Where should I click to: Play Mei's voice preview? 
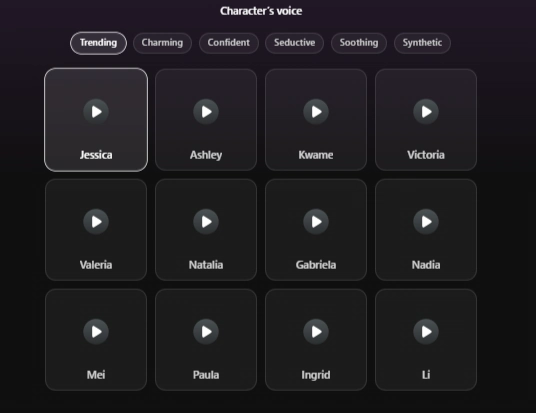tap(96, 332)
